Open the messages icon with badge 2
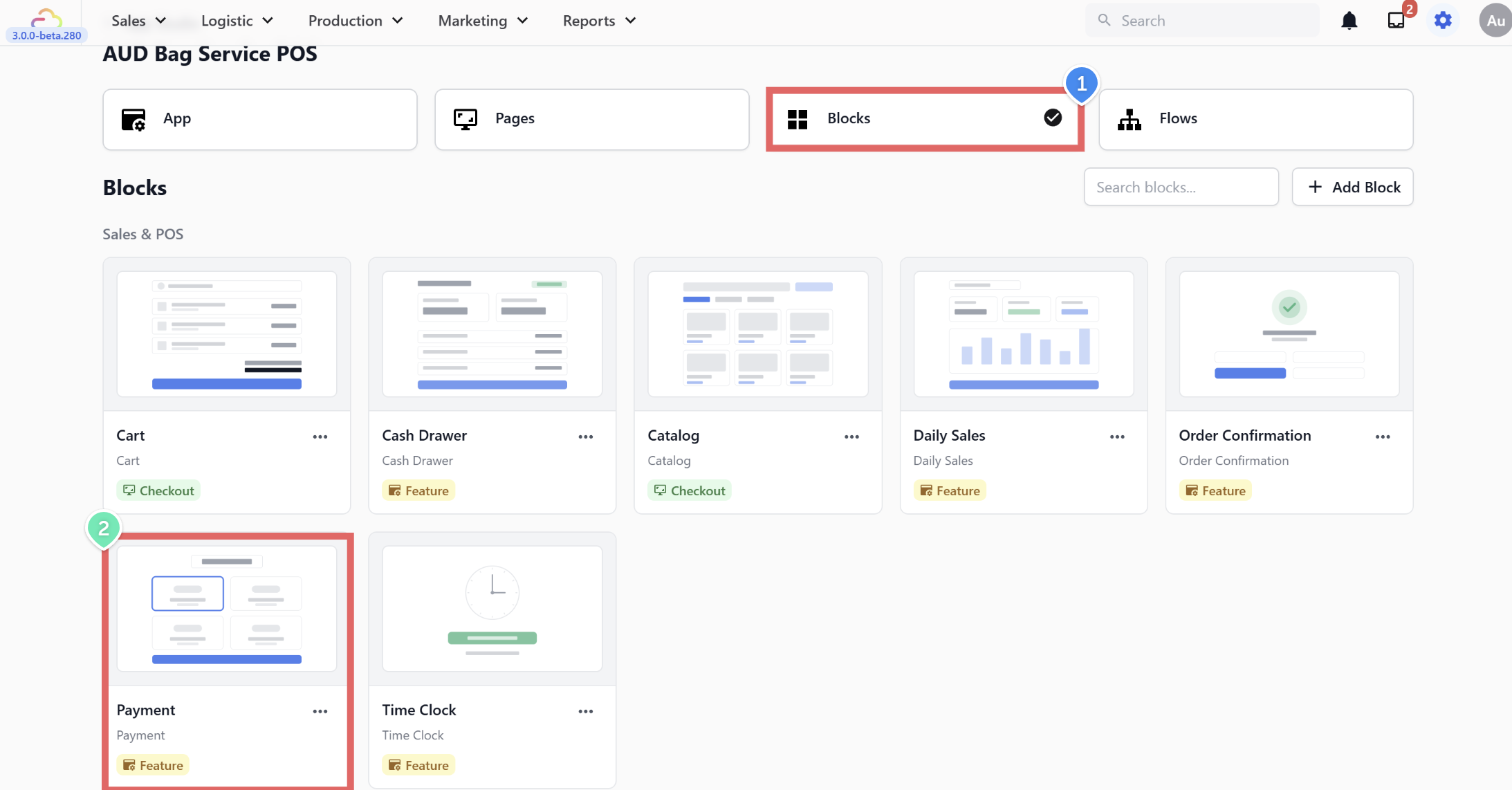This screenshot has height=790, width=1512. 1396,20
